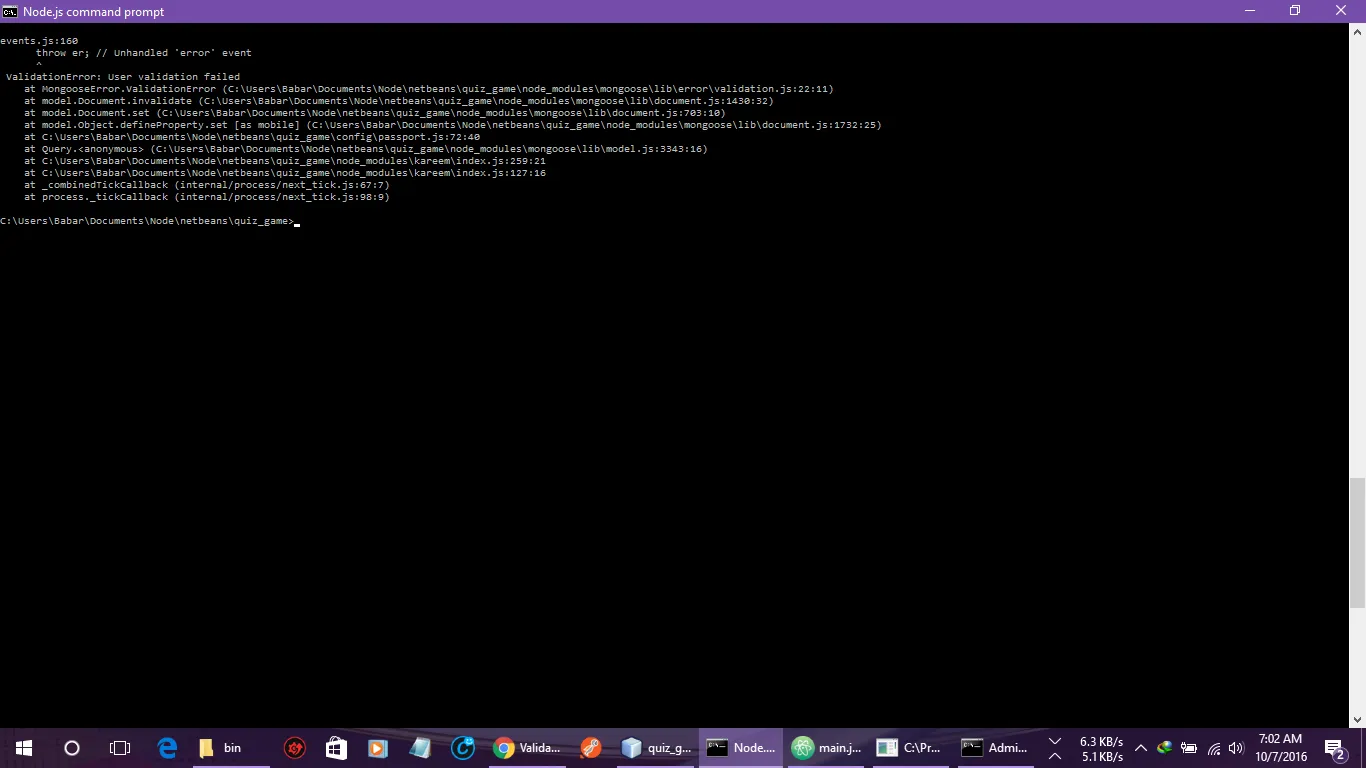Click the network speed meter readout

[x=1101, y=749]
